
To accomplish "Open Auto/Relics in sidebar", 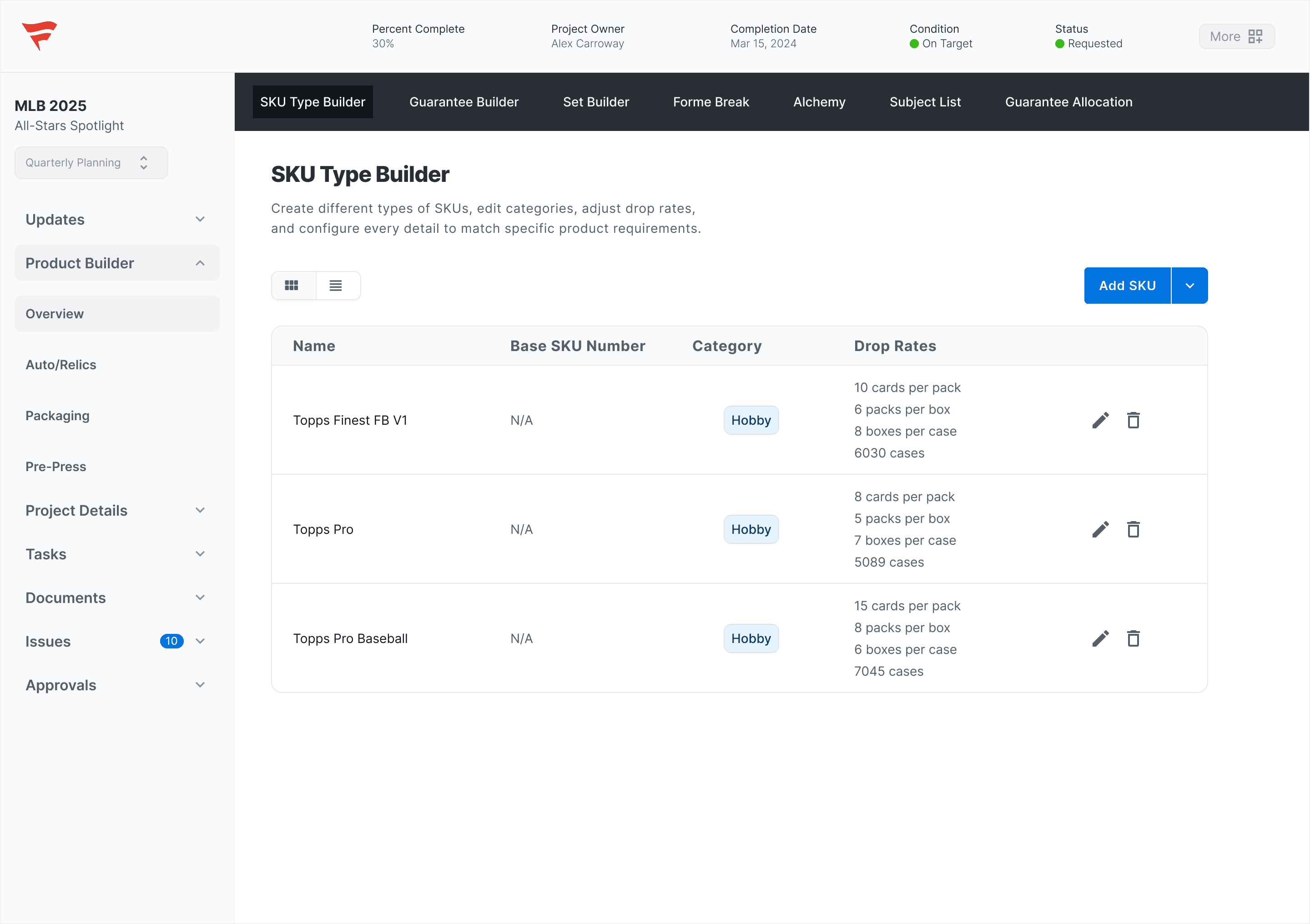I will [61, 365].
